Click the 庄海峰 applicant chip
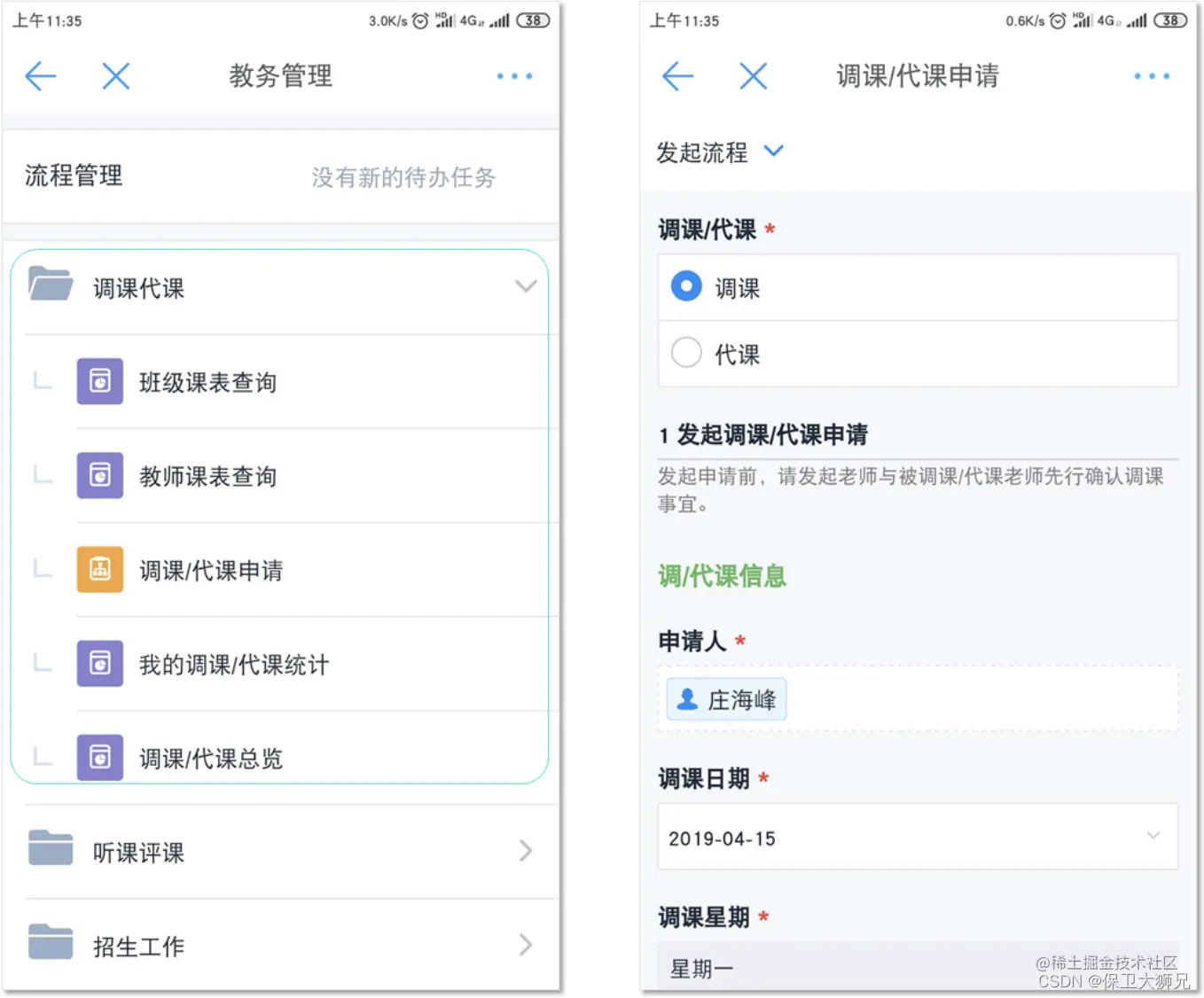Viewport: 1204px width, 998px height. (x=725, y=699)
